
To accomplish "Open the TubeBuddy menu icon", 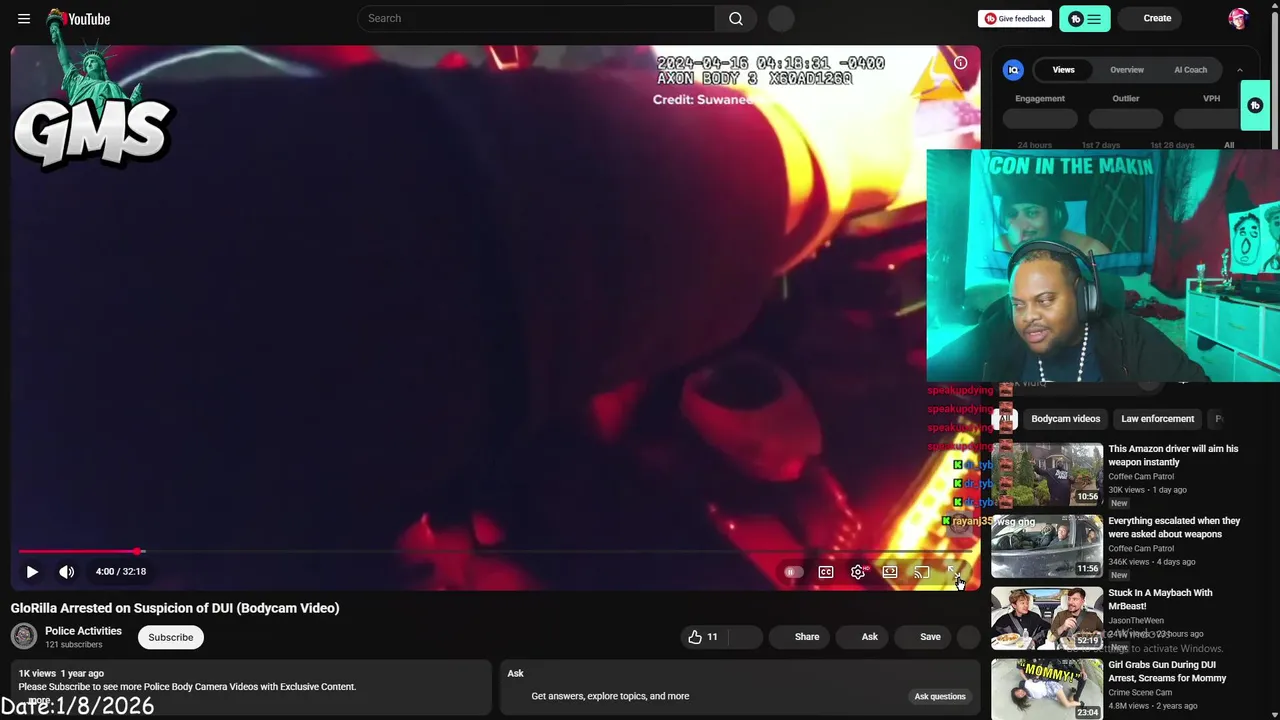I will point(1085,18).
